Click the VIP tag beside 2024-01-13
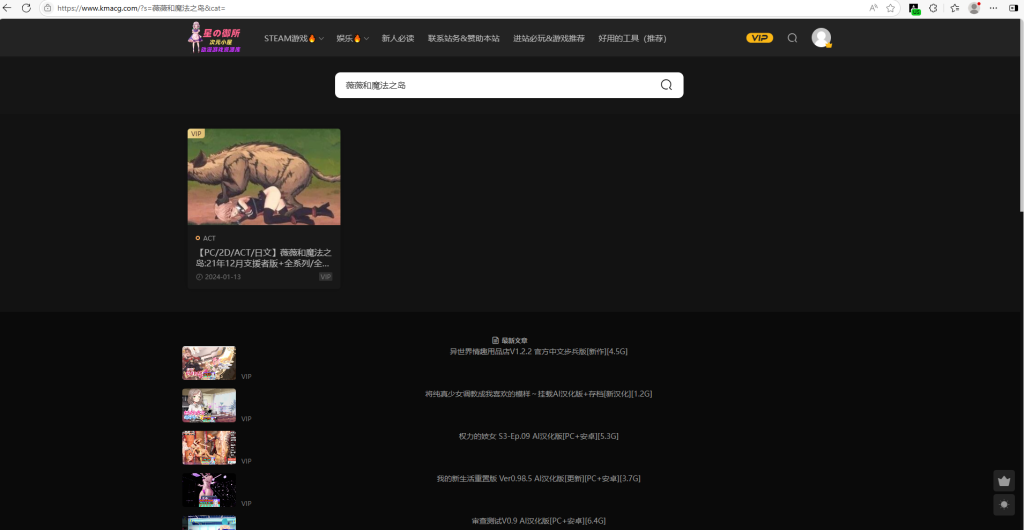Viewport: 1024px width, 530px height. pos(325,277)
